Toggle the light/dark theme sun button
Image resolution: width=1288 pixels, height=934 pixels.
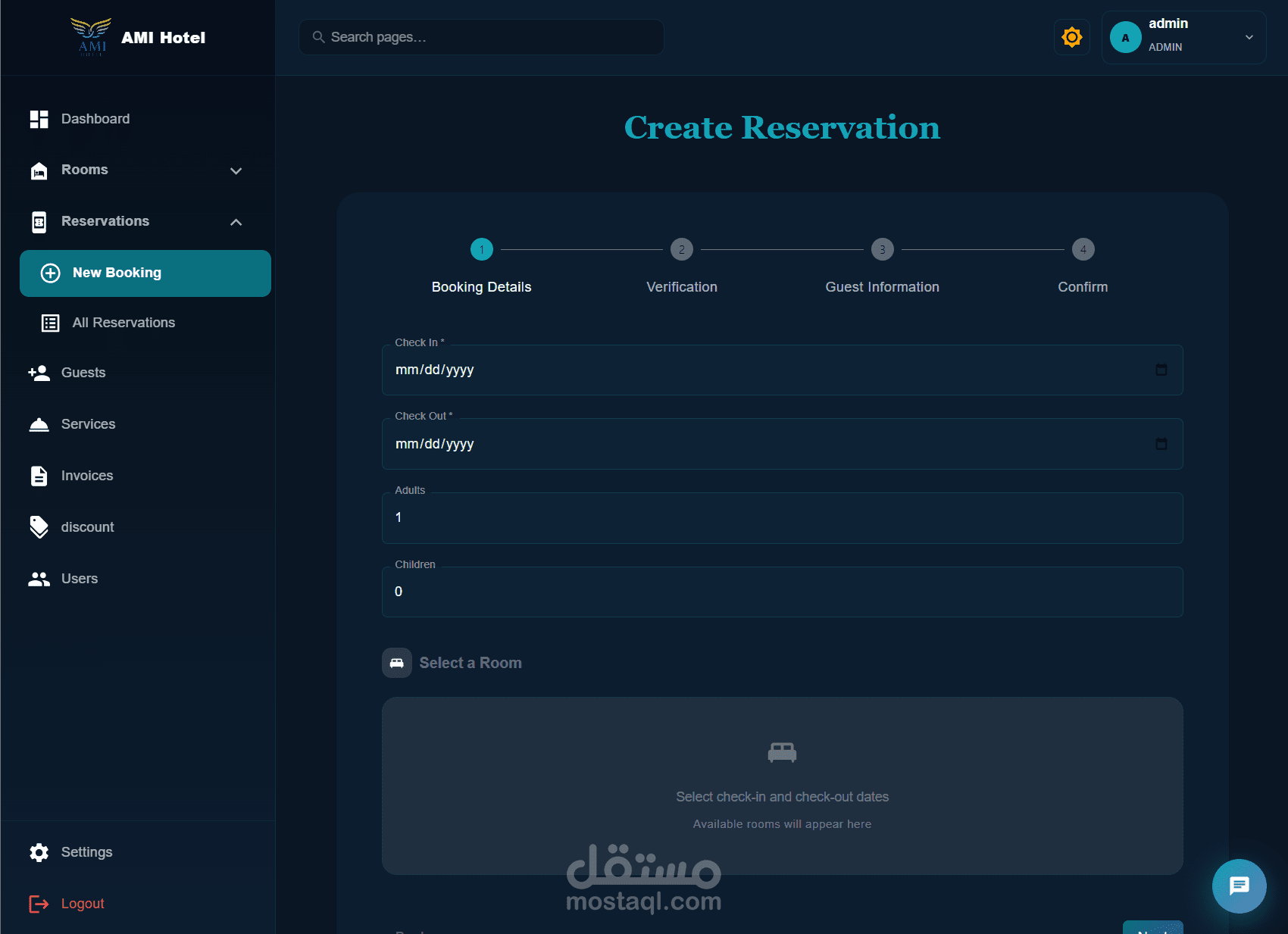(x=1072, y=37)
